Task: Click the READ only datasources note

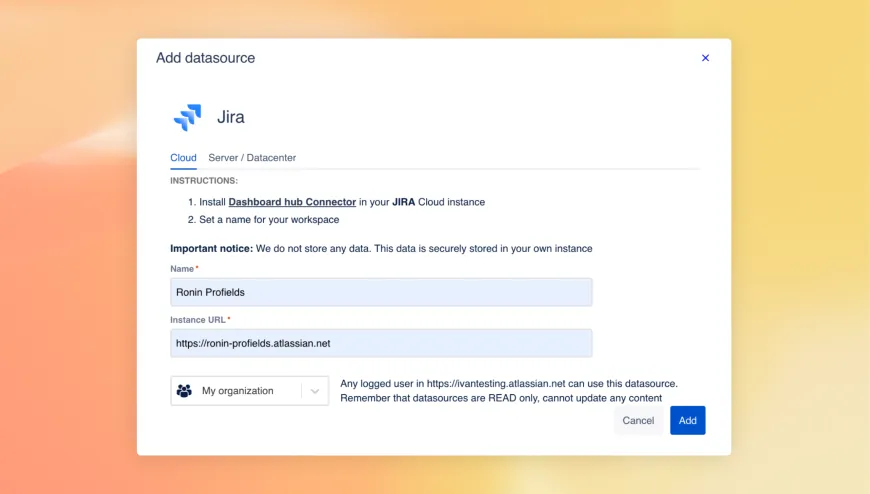Action: (501, 398)
